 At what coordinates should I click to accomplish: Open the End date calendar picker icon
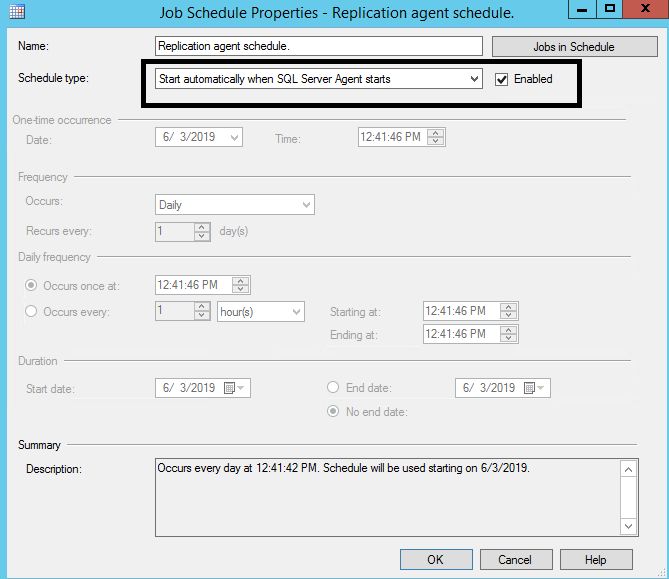tap(534, 388)
